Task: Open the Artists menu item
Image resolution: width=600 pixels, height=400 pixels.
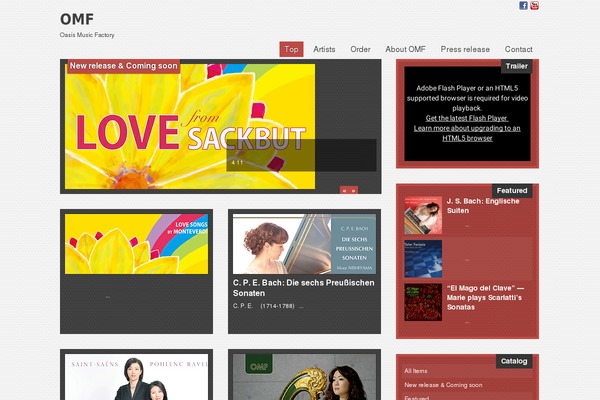Action: tap(324, 49)
